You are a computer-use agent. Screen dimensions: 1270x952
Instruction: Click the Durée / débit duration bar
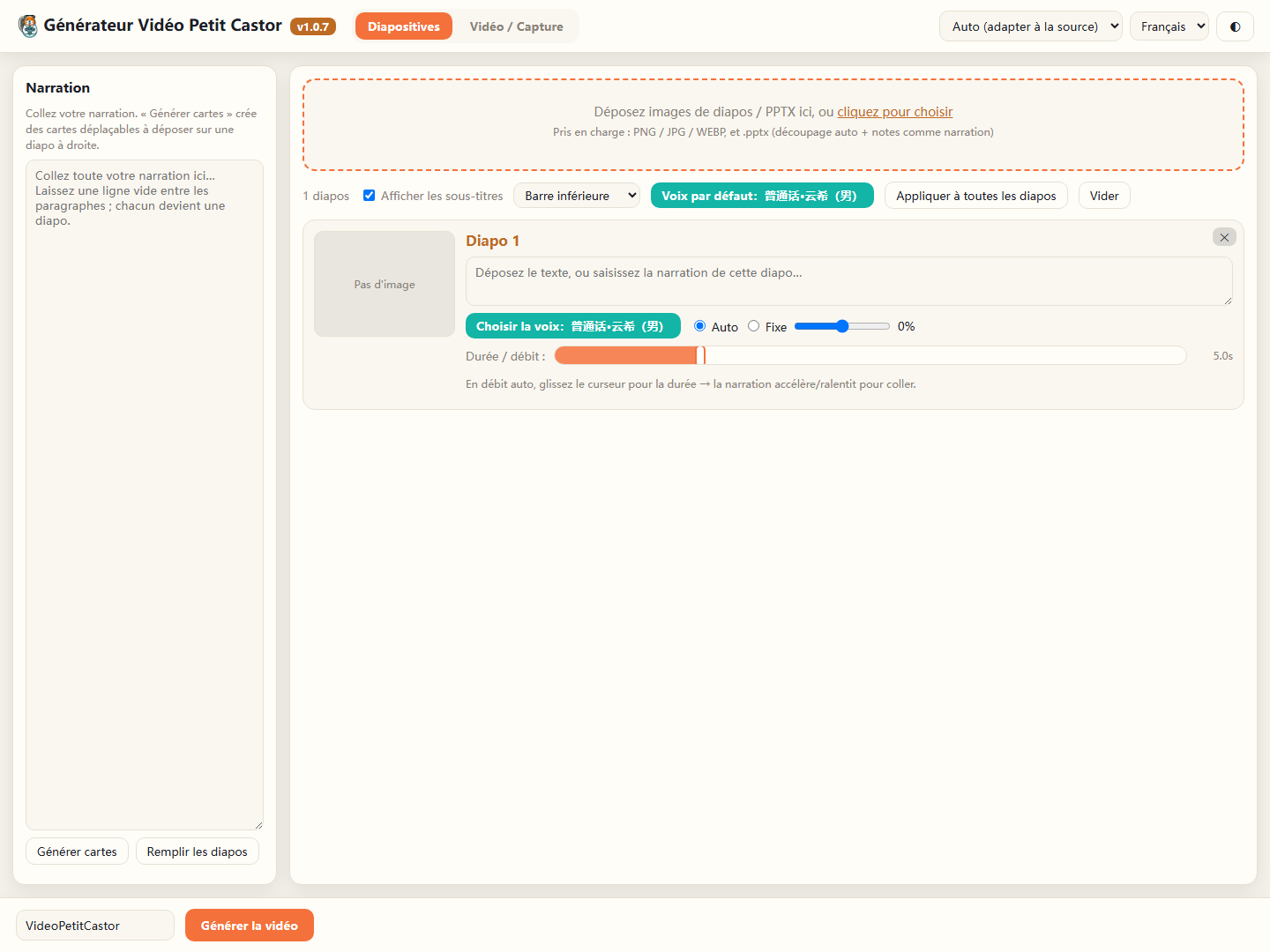[870, 355]
